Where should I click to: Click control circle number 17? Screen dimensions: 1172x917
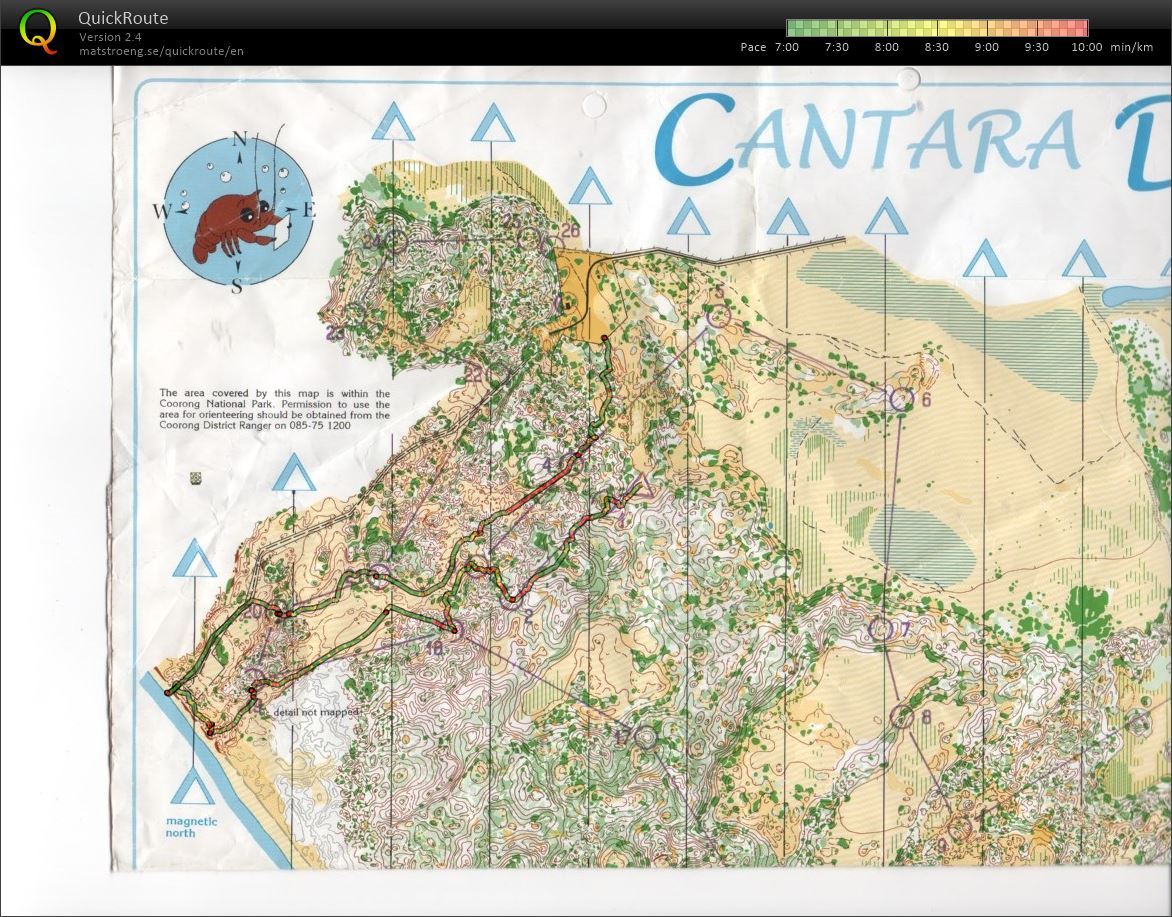[x=646, y=738]
